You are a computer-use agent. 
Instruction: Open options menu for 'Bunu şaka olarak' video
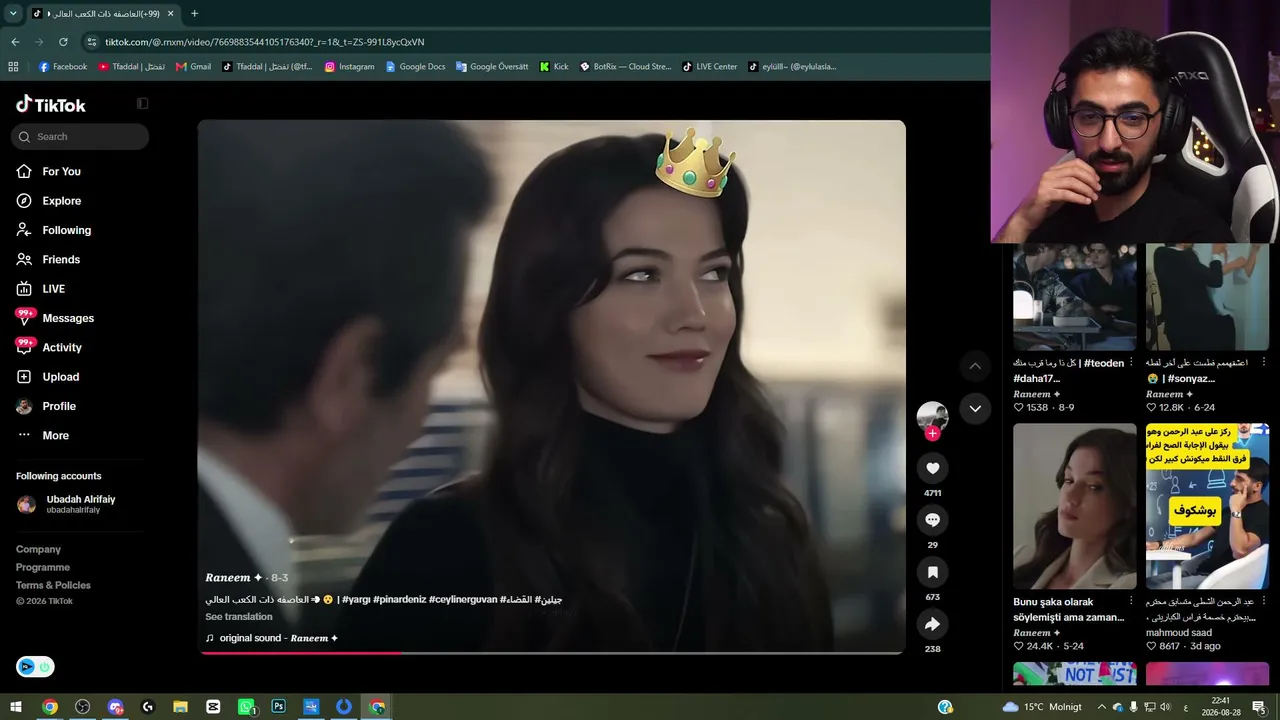coord(1131,601)
